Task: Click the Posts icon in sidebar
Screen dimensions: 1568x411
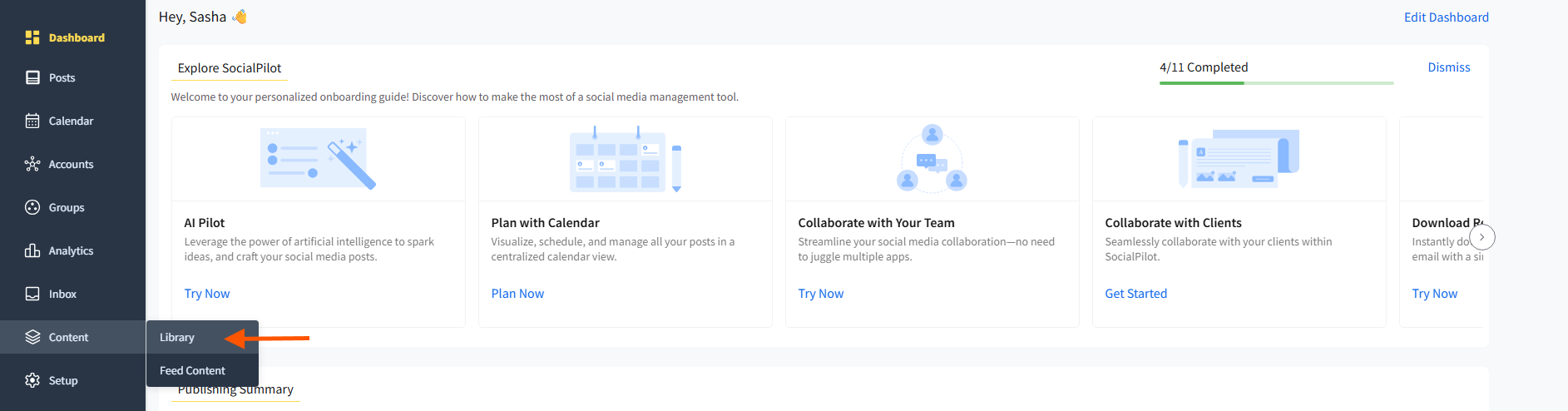Action: click(x=32, y=77)
